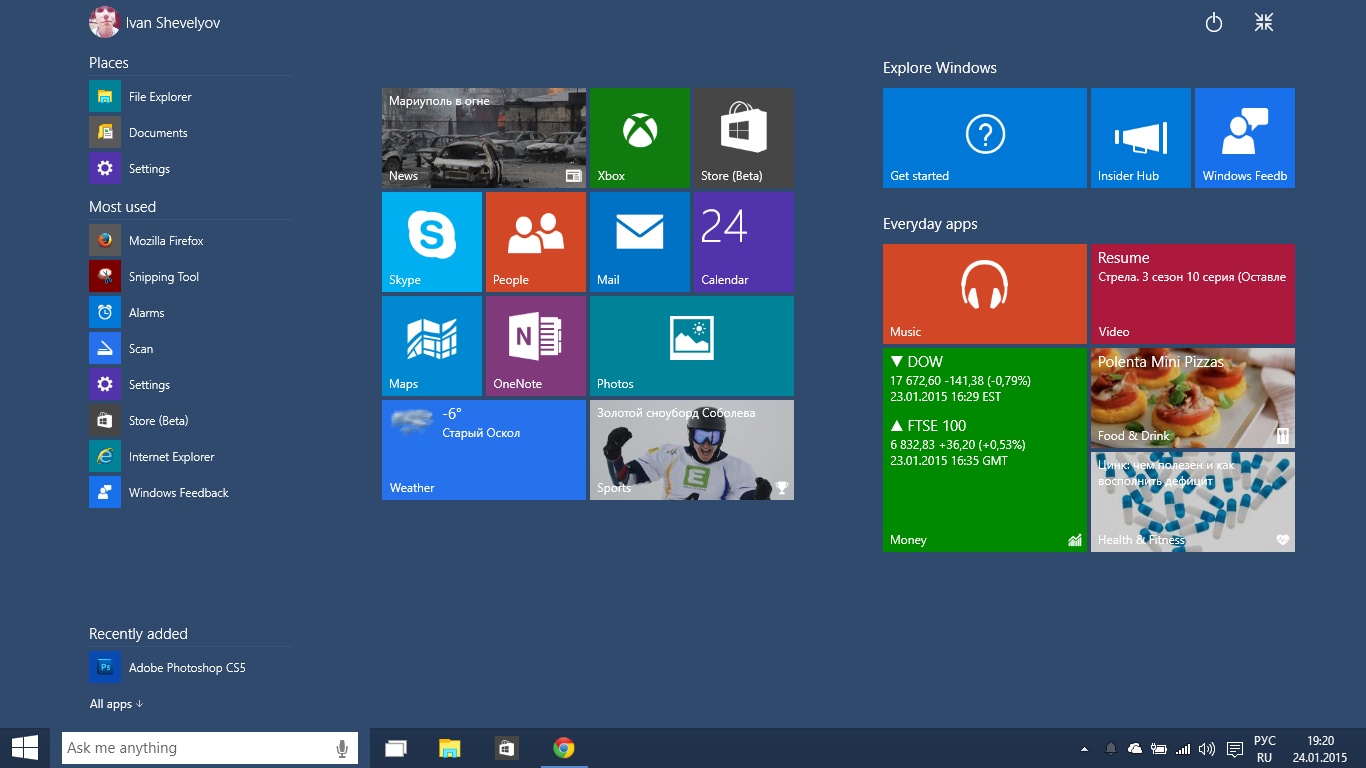Open the Store icon on the taskbar

(507, 748)
